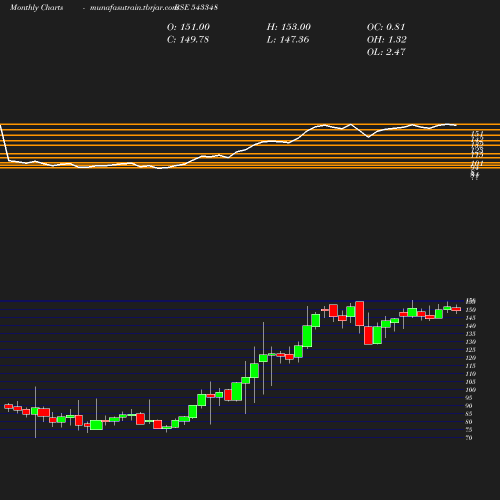Click the 105 price axis label

coord(471,382)
